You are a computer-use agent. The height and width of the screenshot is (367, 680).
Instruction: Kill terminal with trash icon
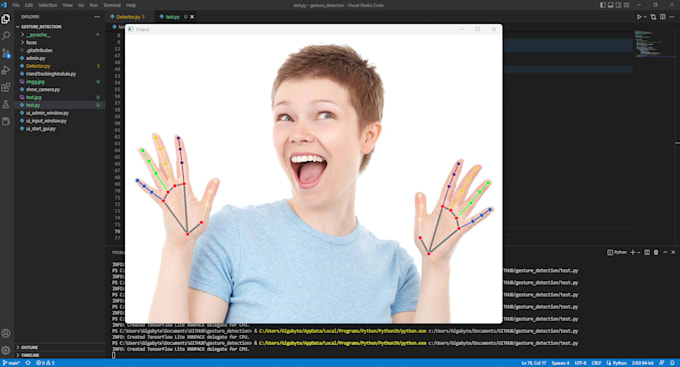[x=656, y=252]
